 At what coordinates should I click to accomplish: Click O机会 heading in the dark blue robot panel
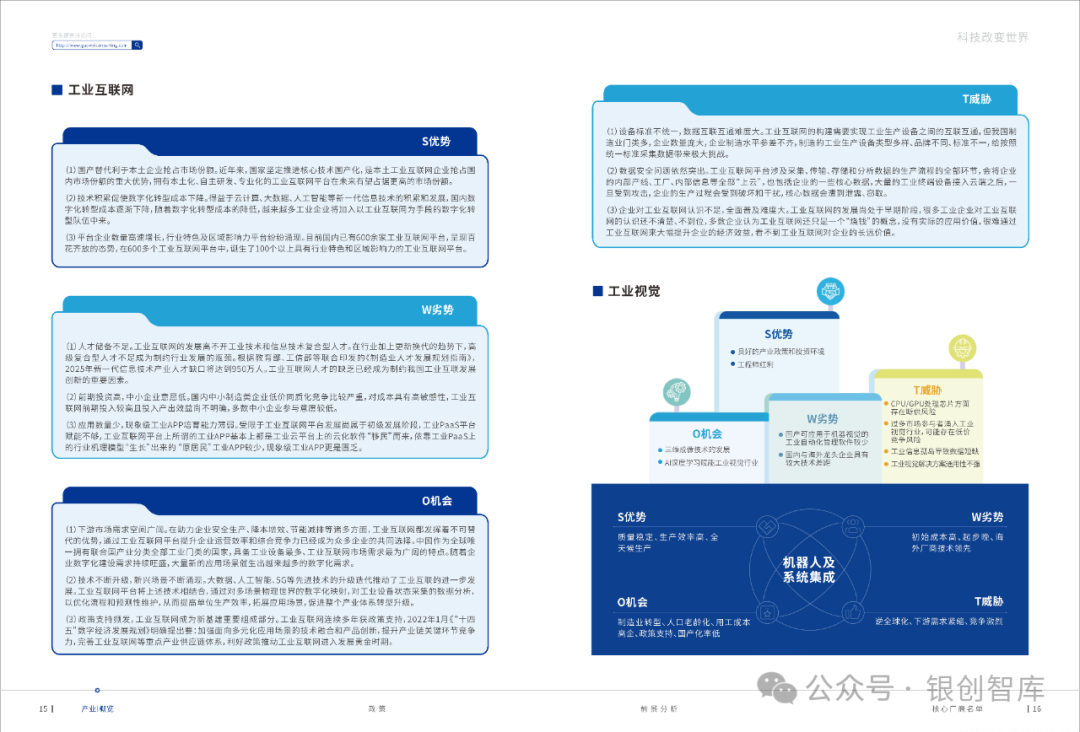click(632, 602)
